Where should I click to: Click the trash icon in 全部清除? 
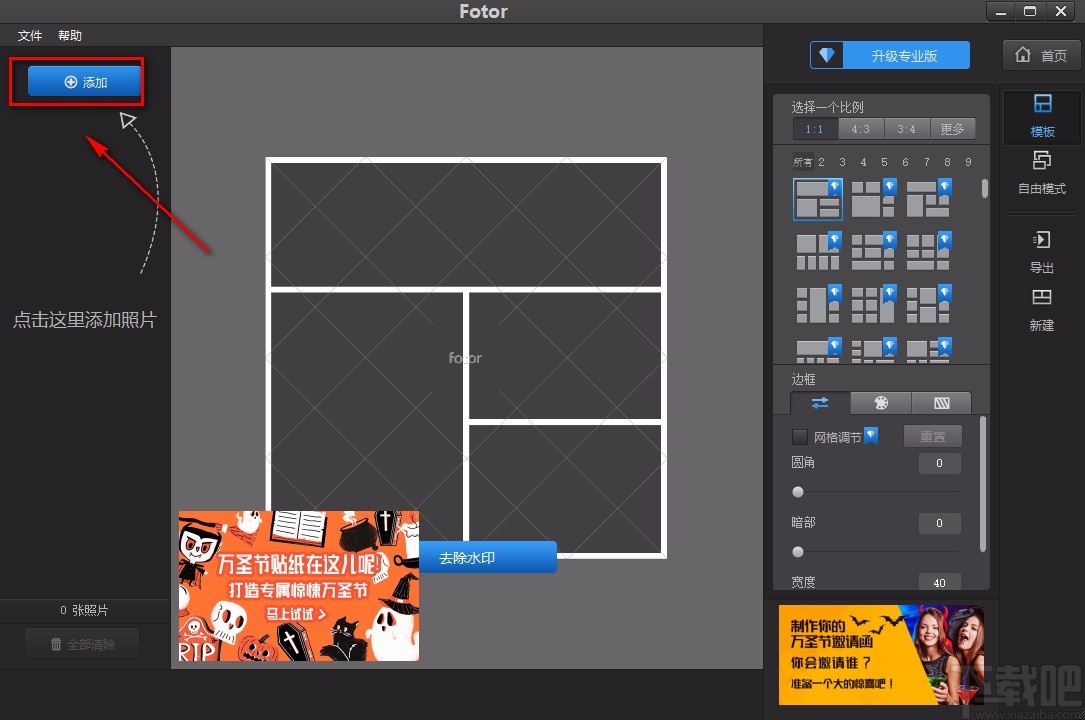[56, 644]
